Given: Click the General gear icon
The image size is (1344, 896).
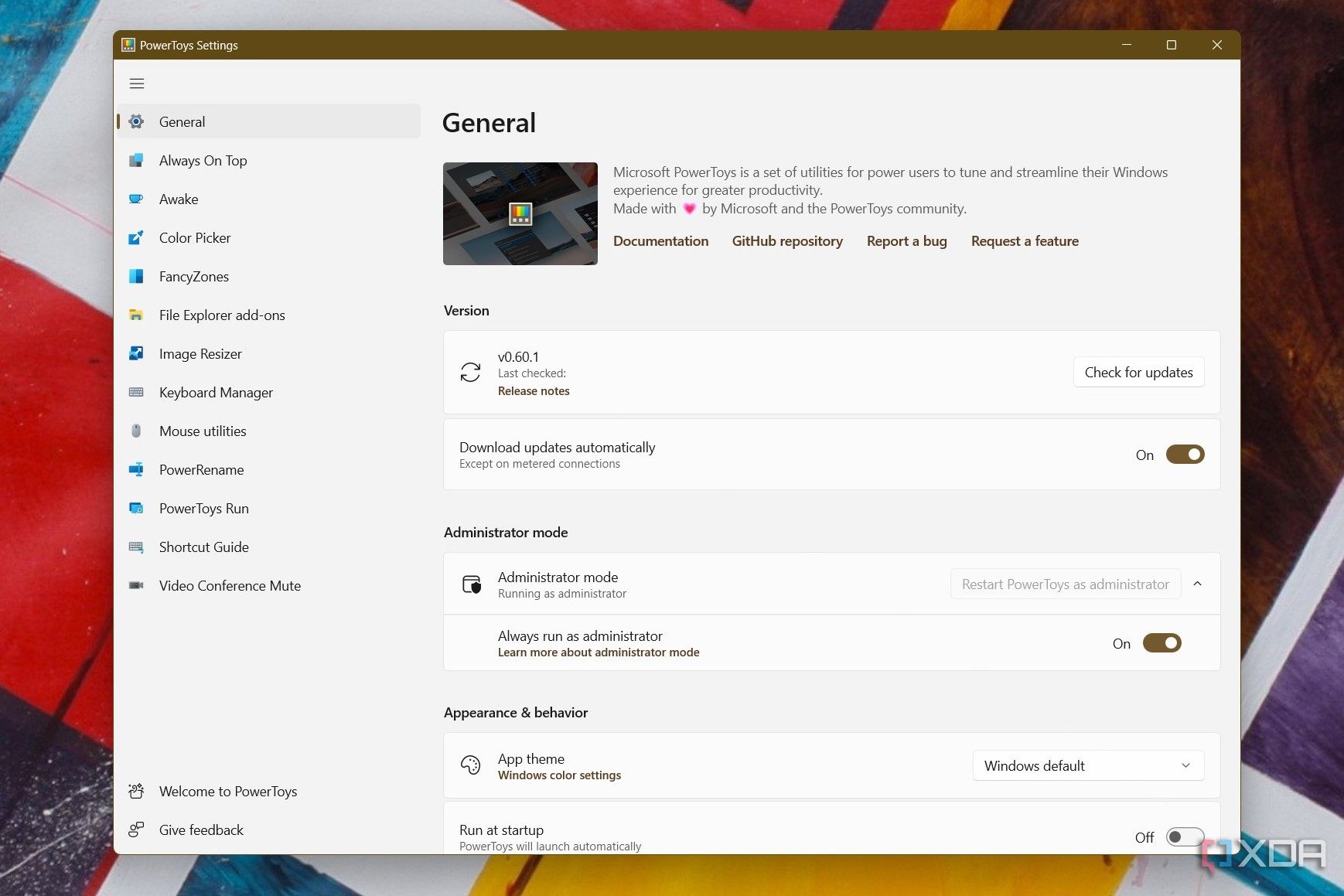Looking at the screenshot, I should click(136, 121).
